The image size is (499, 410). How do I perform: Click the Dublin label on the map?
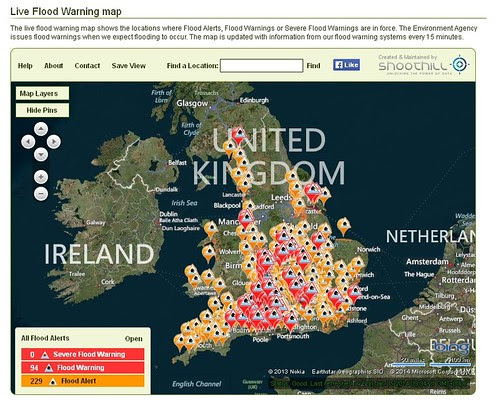[169, 214]
